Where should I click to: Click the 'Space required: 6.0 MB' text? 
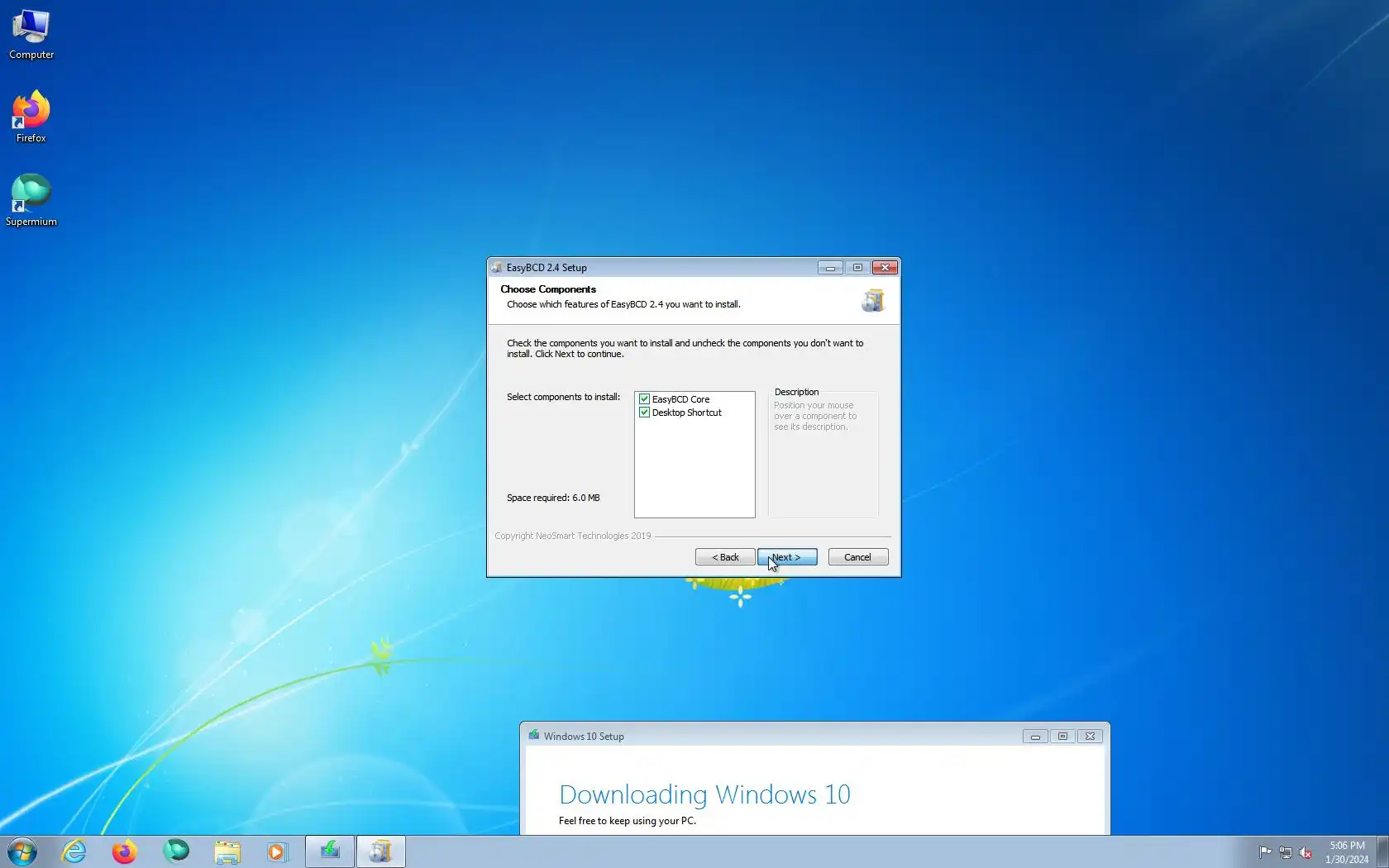553,498
